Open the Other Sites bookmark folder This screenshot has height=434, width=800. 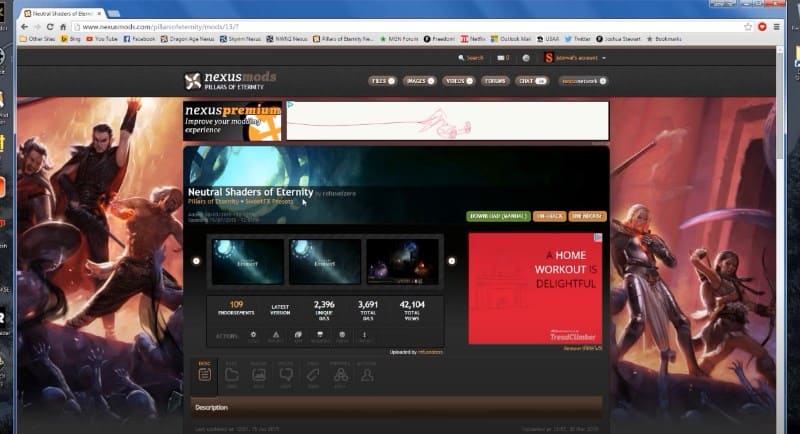pyautogui.click(x=37, y=39)
